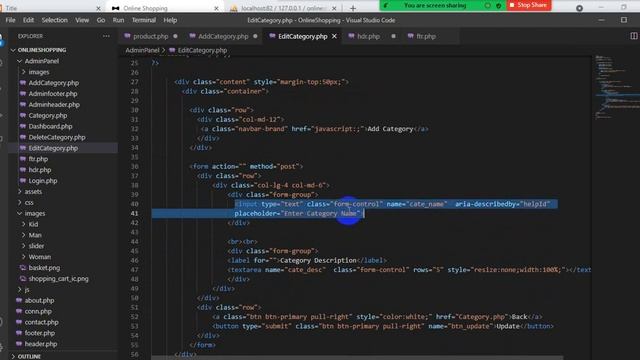Switch to the hdr.php editor tab
The width and height of the screenshot is (640, 360).
coord(368,36)
